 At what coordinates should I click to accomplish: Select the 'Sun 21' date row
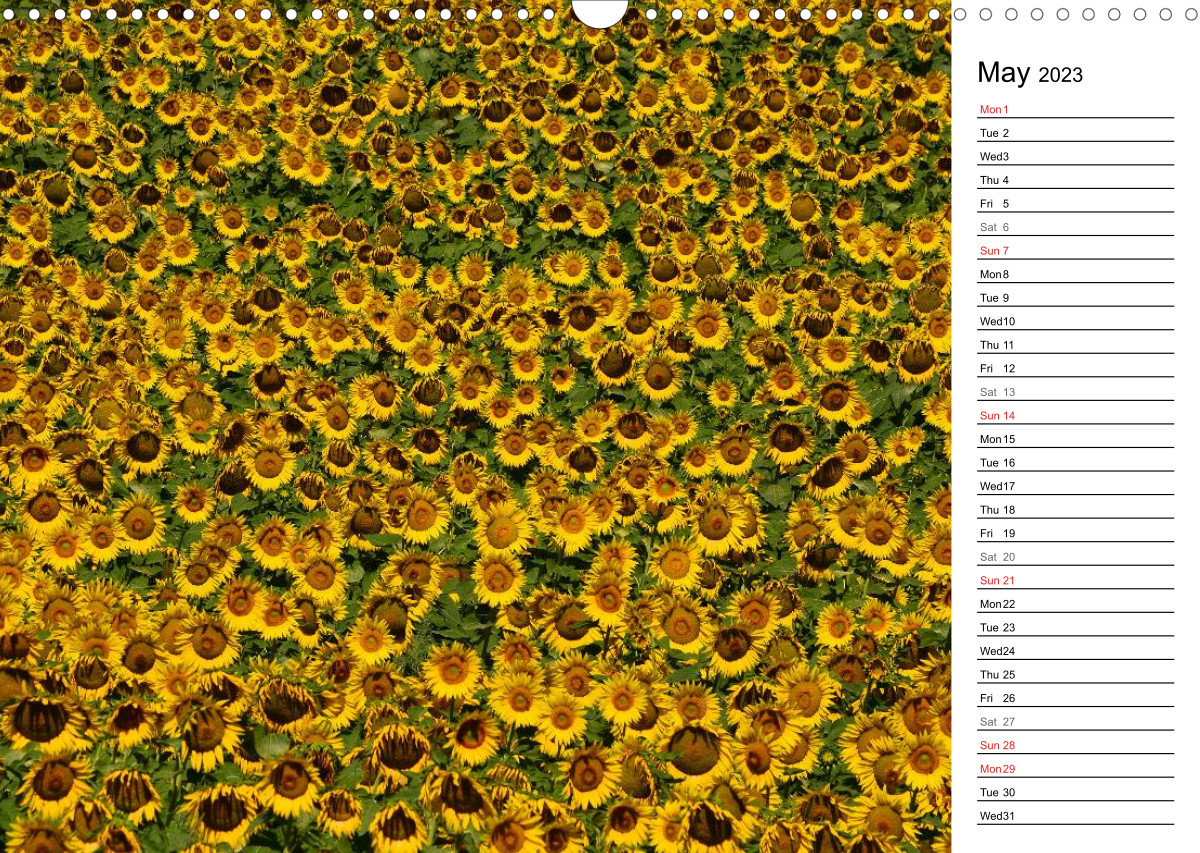[x=1075, y=578]
